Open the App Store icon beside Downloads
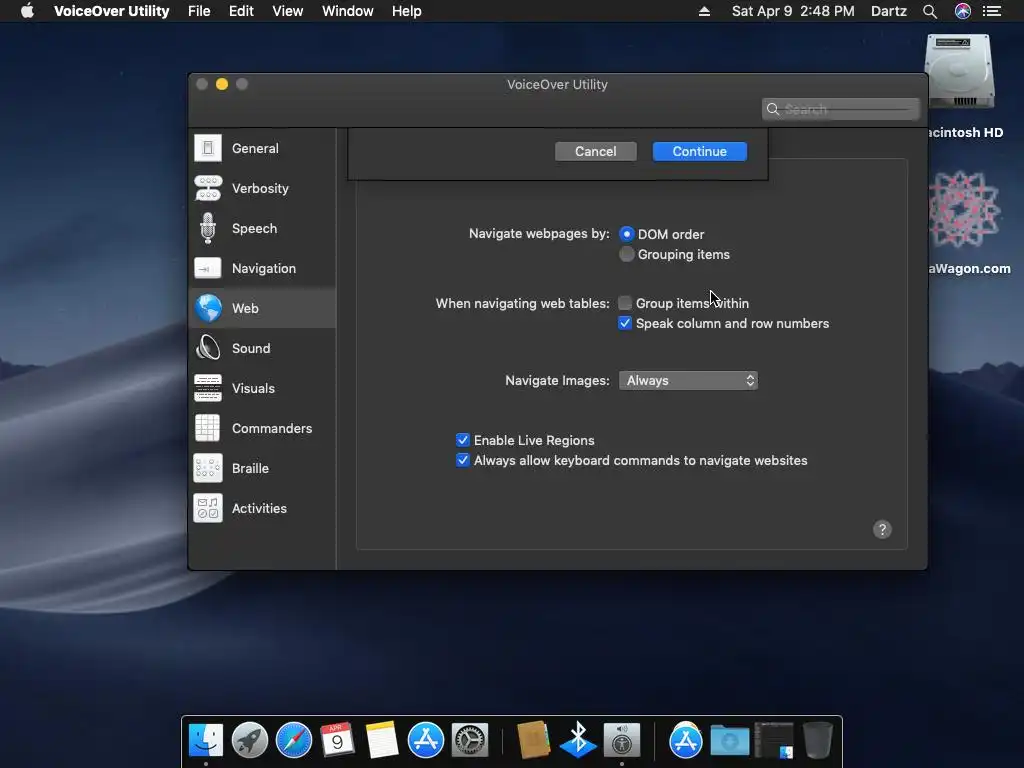 tap(685, 741)
